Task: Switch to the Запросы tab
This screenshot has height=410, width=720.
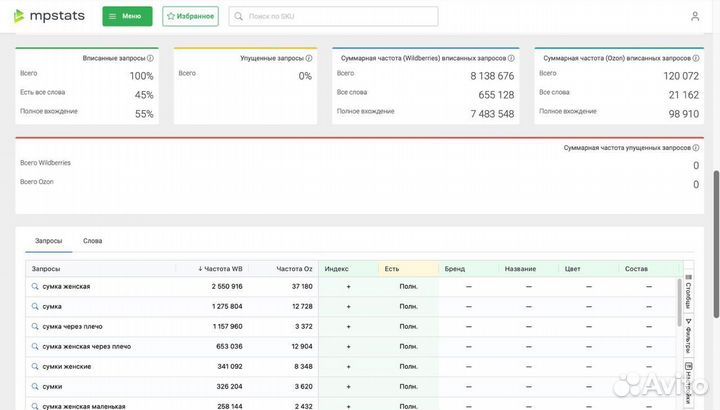Action: click(48, 241)
